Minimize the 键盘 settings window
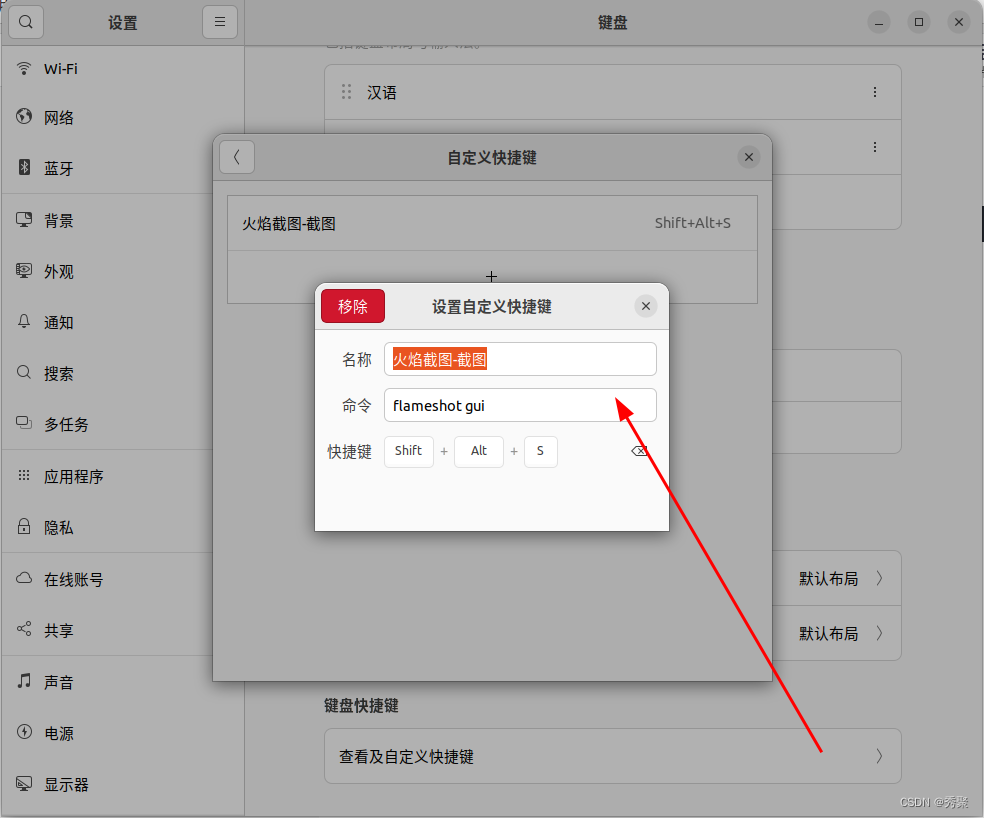984x818 pixels. (879, 23)
